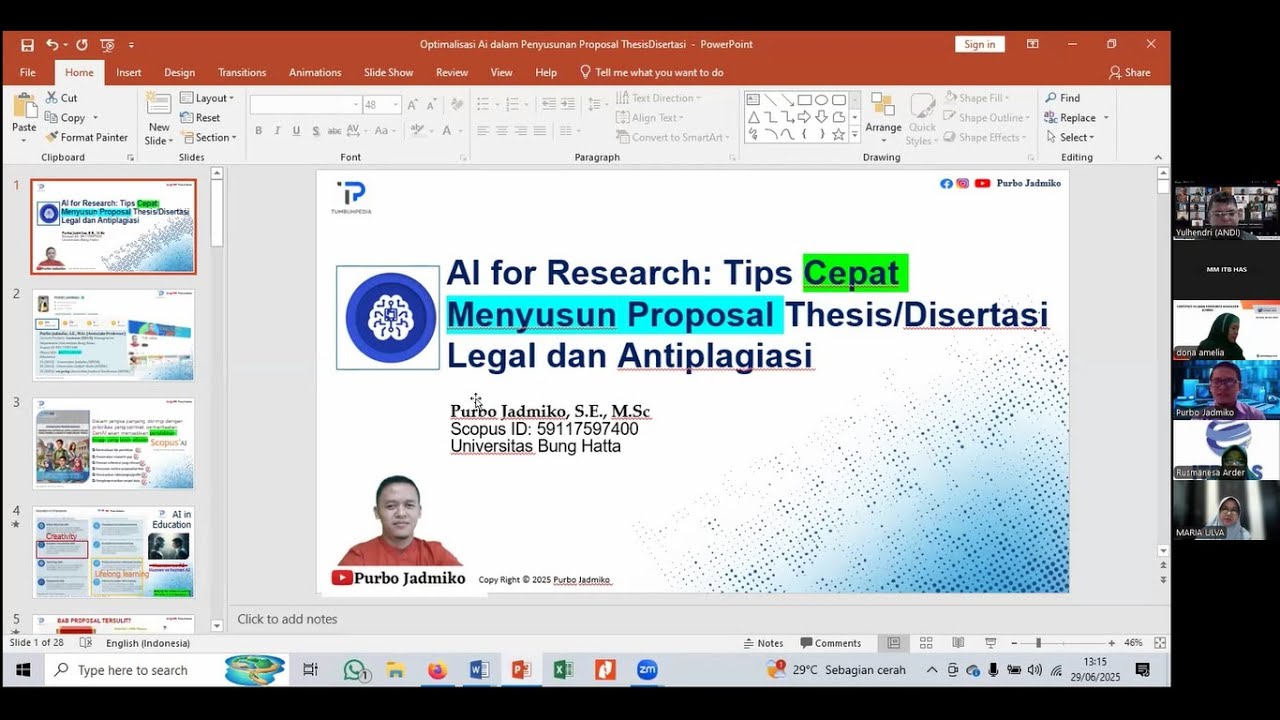Toggle Underline formatting

[296, 131]
